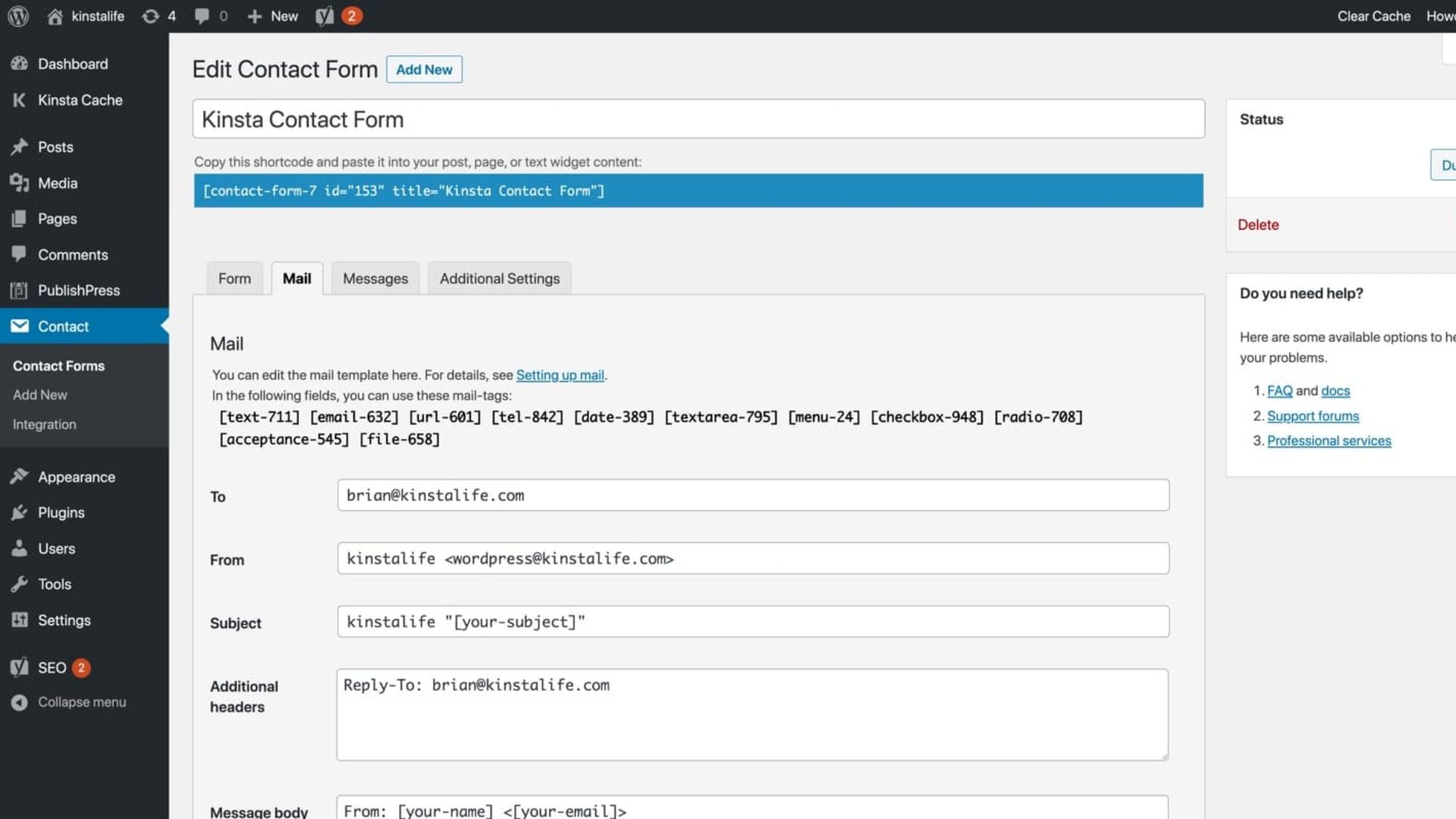The image size is (1456, 819).
Task: Open the Support forums option
Action: coord(1313,415)
